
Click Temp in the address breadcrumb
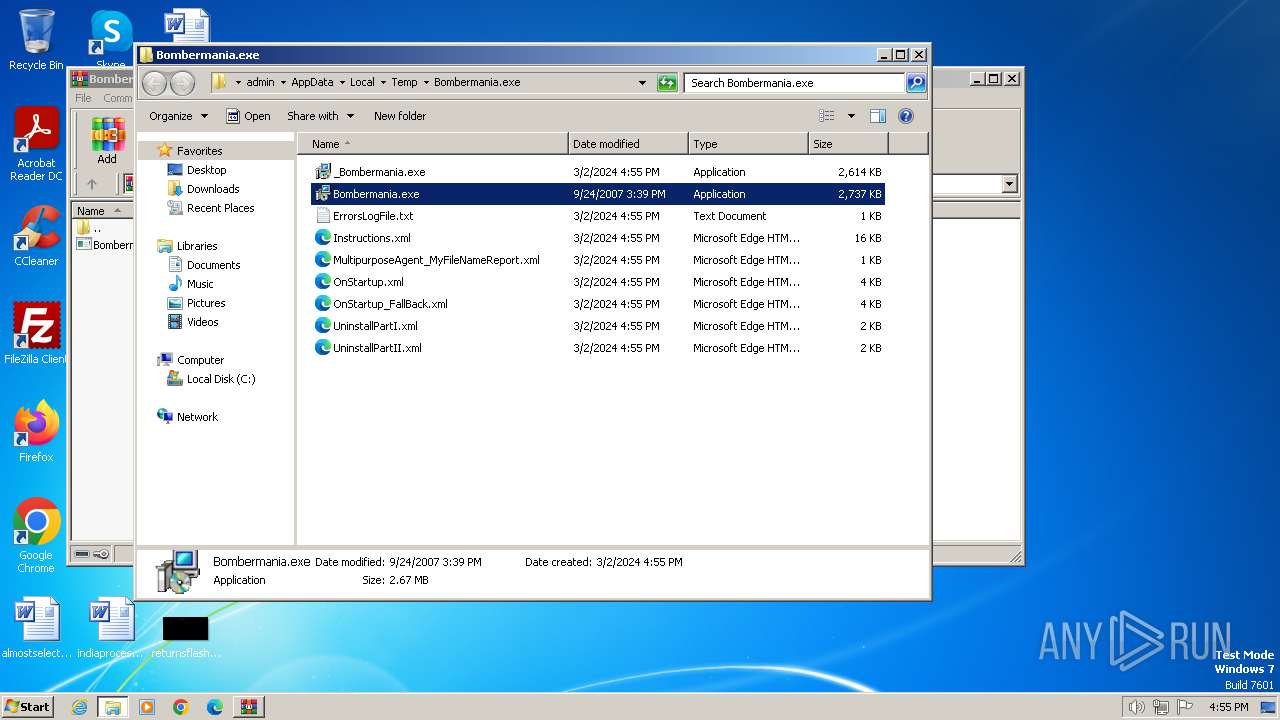404,82
